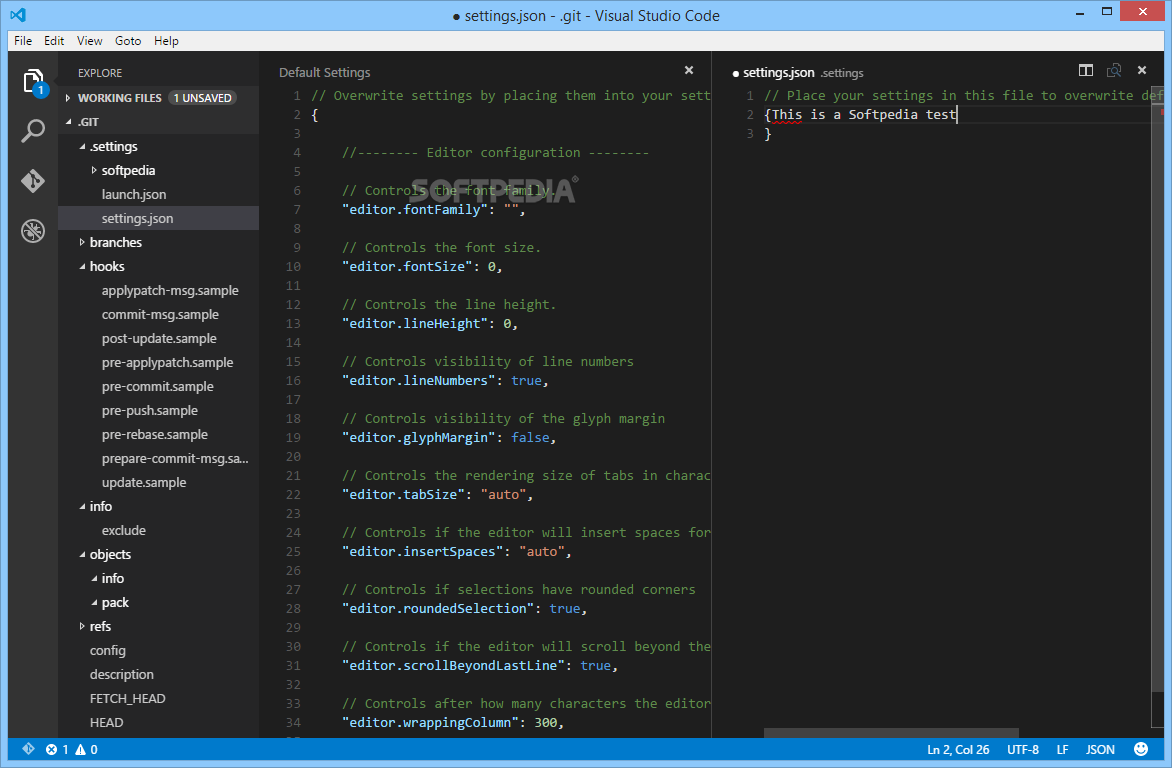Screen dimensions: 1172x768
Task: Click the feedback smiley in status bar
Action: point(1141,749)
